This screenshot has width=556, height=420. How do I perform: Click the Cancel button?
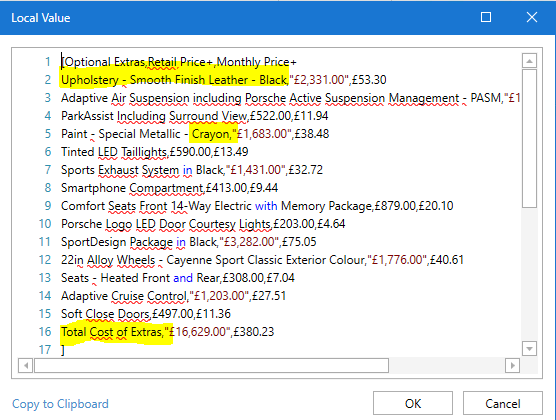click(x=503, y=403)
